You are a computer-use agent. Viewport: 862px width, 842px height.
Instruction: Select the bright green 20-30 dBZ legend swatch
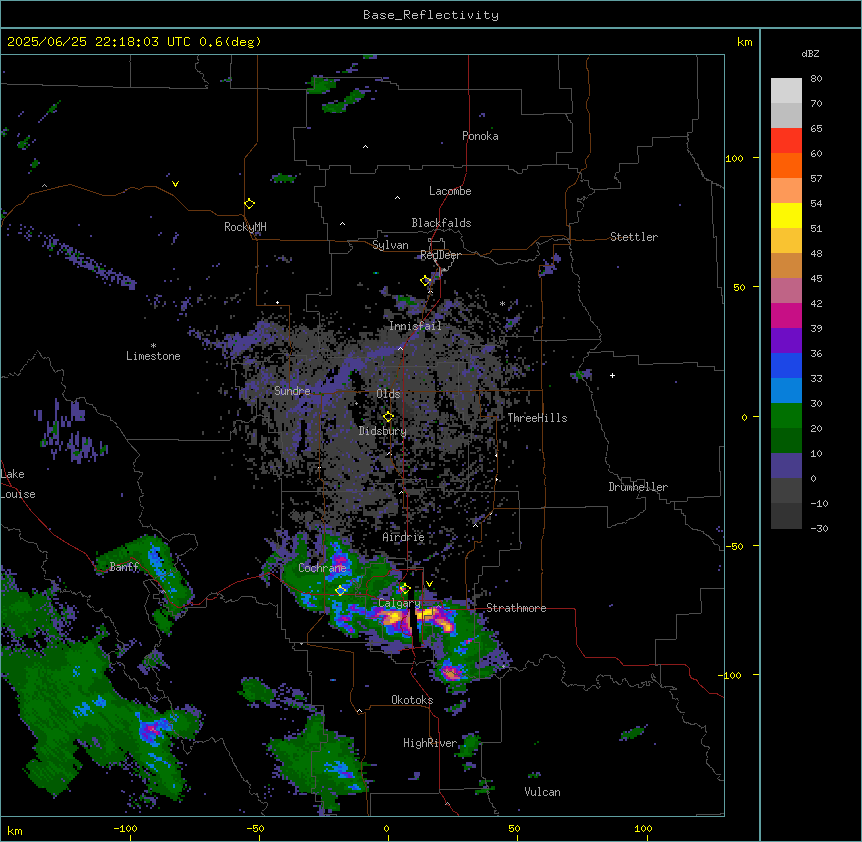click(786, 416)
